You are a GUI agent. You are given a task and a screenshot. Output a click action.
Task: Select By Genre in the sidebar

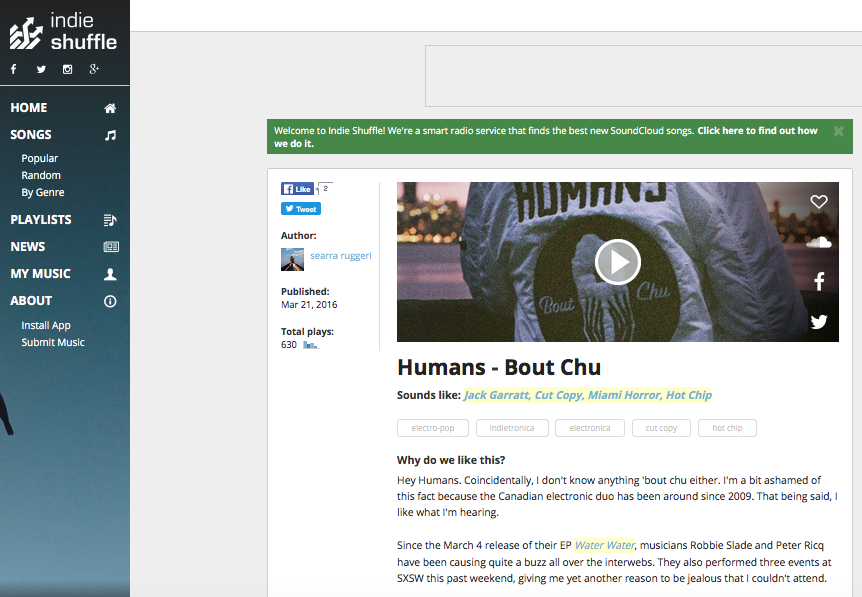point(44,192)
